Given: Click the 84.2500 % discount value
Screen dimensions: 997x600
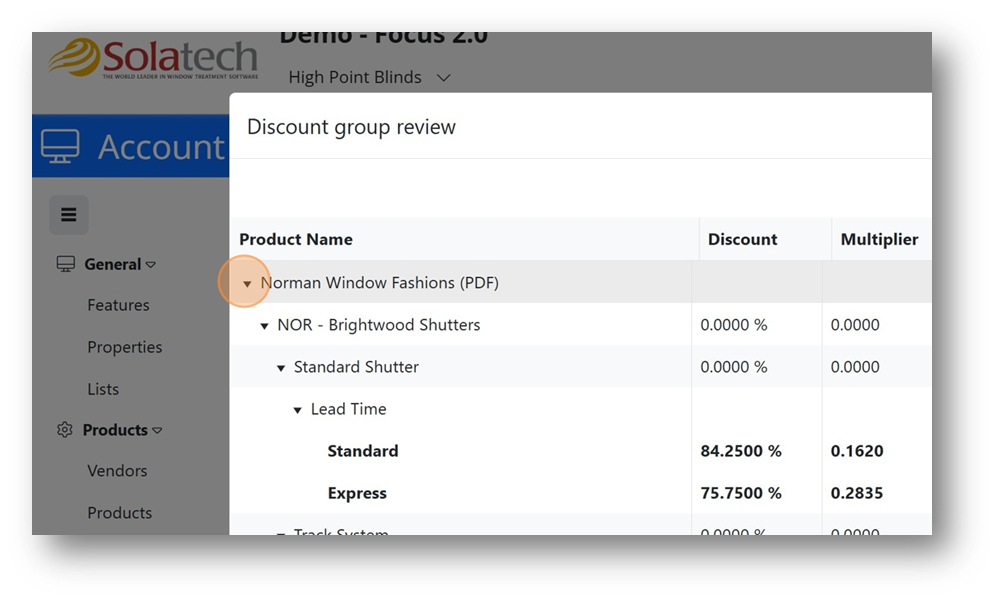Looking at the screenshot, I should 741,451.
